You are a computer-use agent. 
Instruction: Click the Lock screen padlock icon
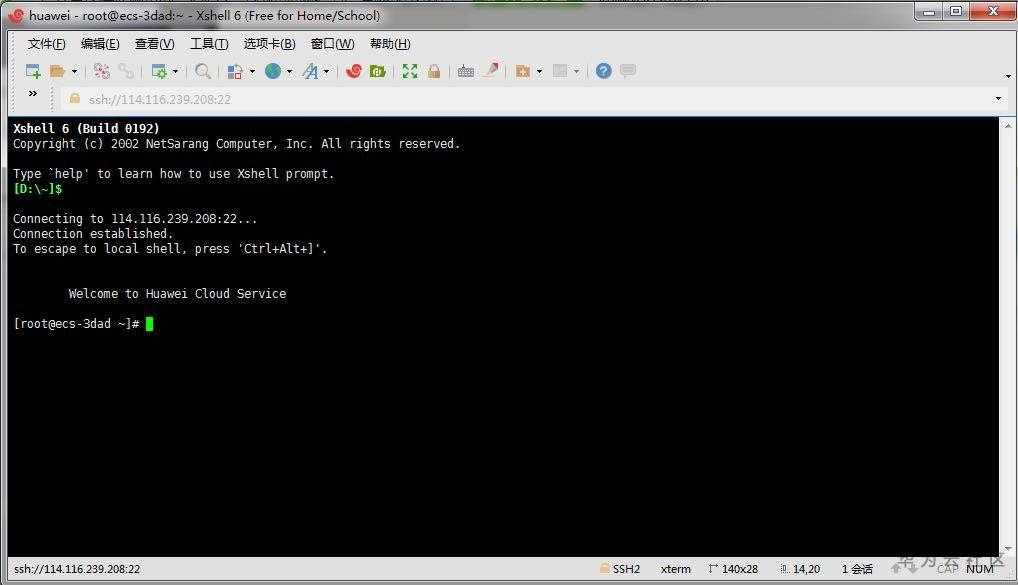pos(434,71)
